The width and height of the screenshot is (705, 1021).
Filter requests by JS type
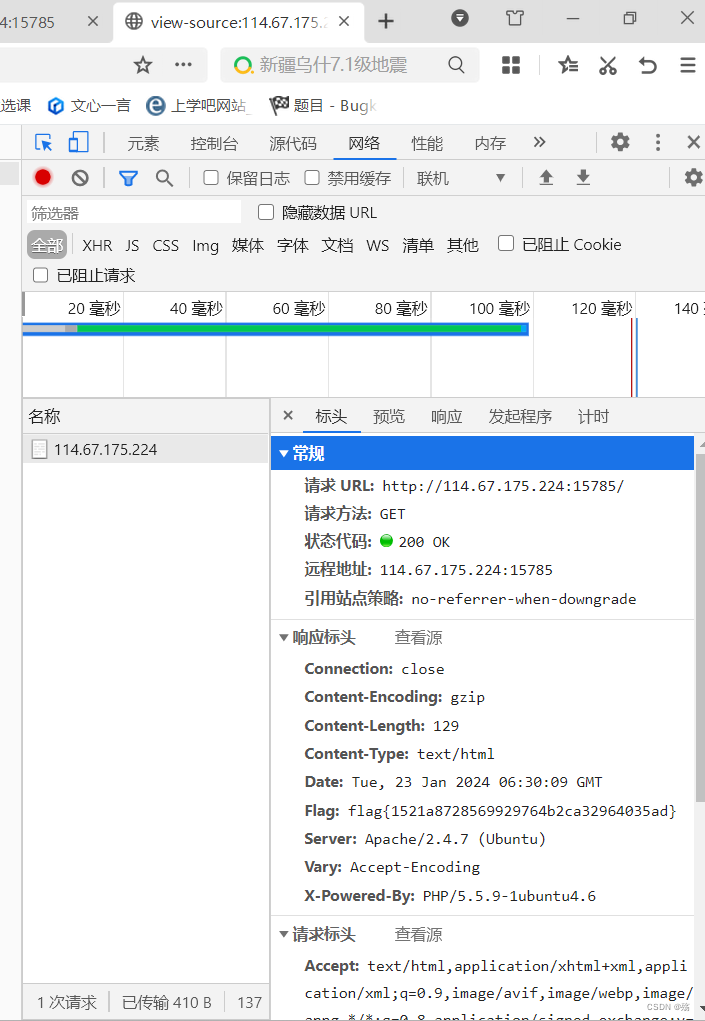(132, 245)
